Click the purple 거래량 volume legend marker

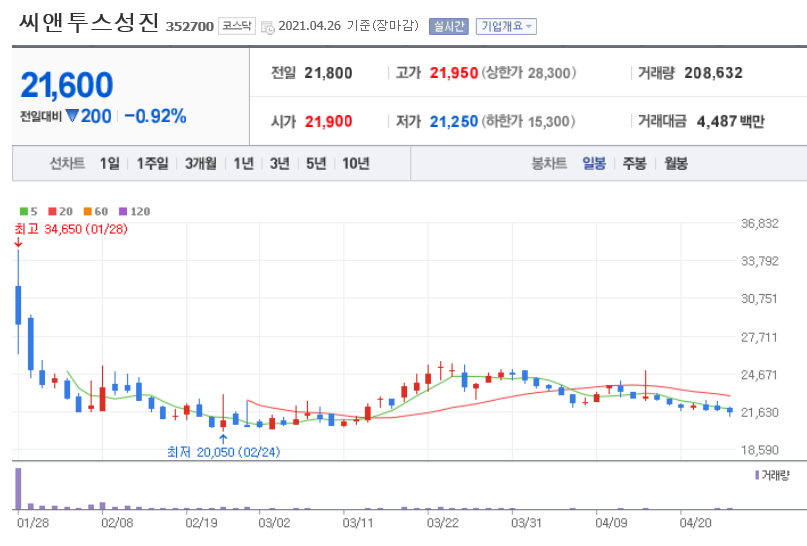[757, 474]
